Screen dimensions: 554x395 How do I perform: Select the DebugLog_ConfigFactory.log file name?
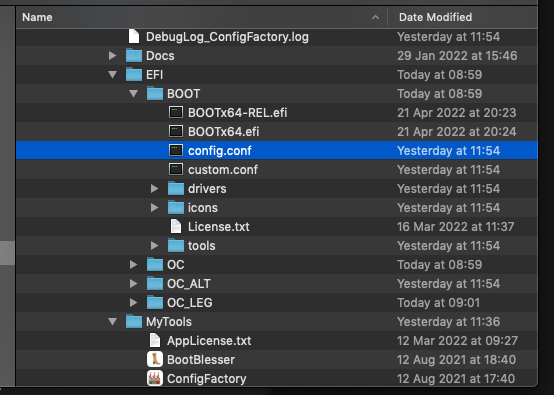click(227, 37)
